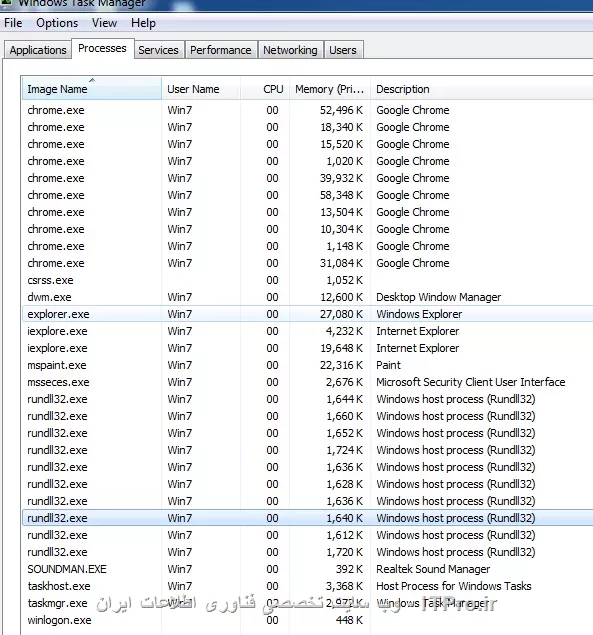
Task: Select the Processes tab
Action: (102, 49)
